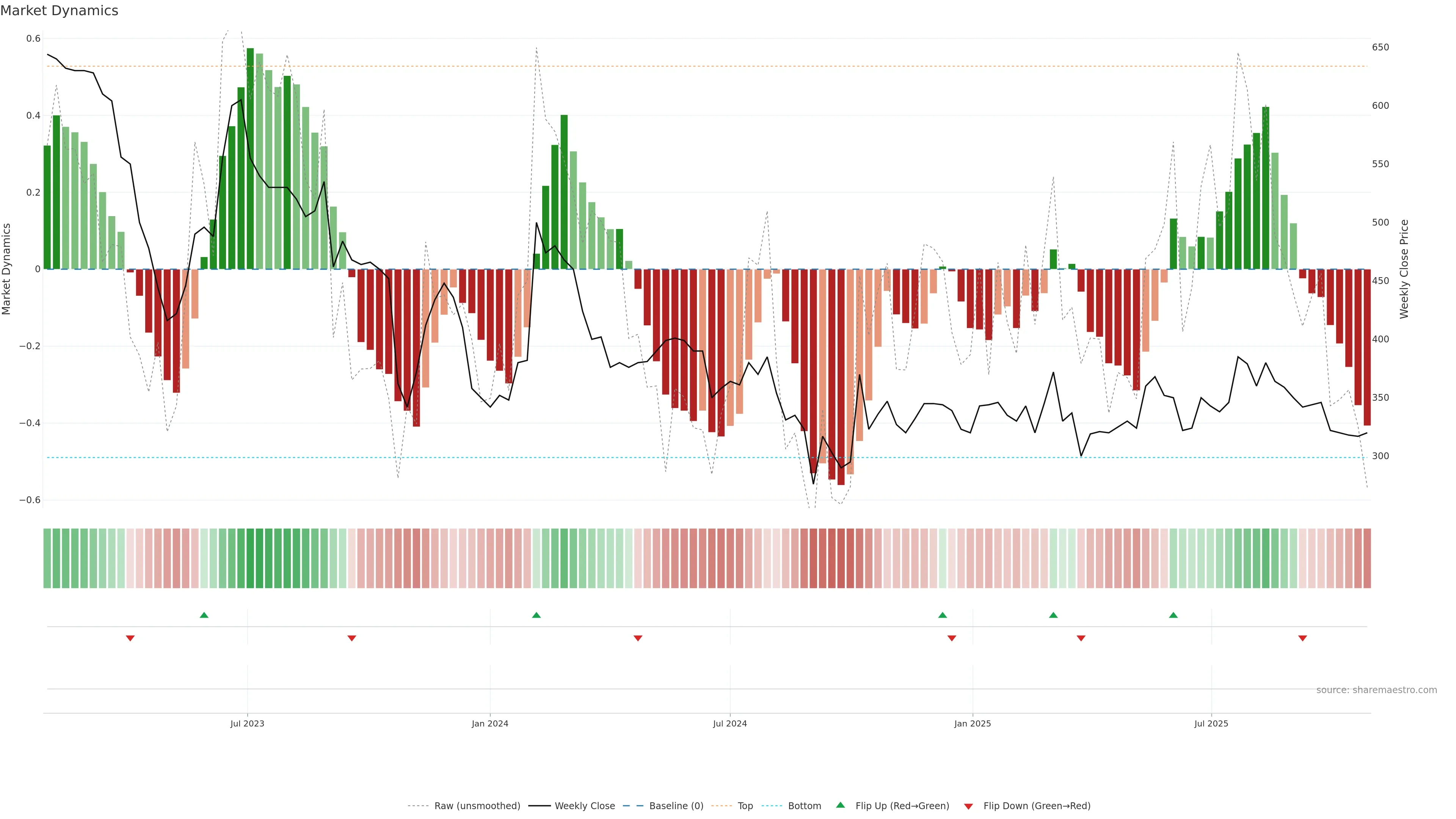
Task: Click the last green flip-up marker before Jul 2025
Action: coord(1174,615)
